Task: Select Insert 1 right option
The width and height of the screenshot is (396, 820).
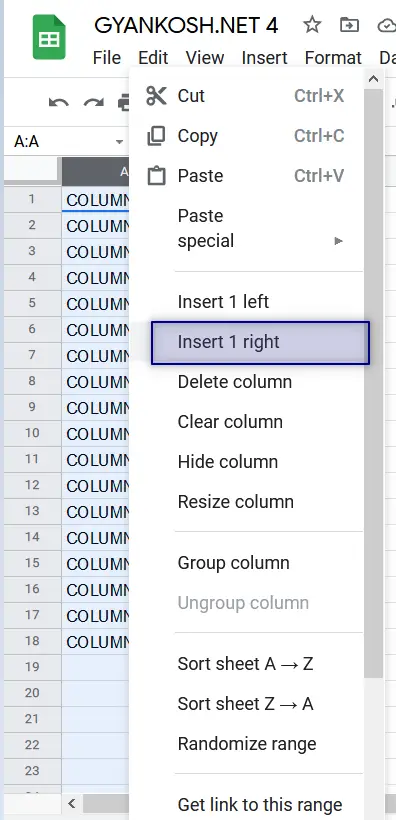Action: (261, 343)
